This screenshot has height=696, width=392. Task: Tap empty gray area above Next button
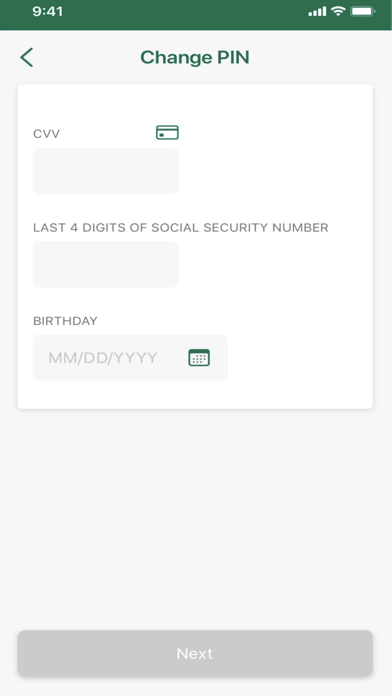coord(195,519)
